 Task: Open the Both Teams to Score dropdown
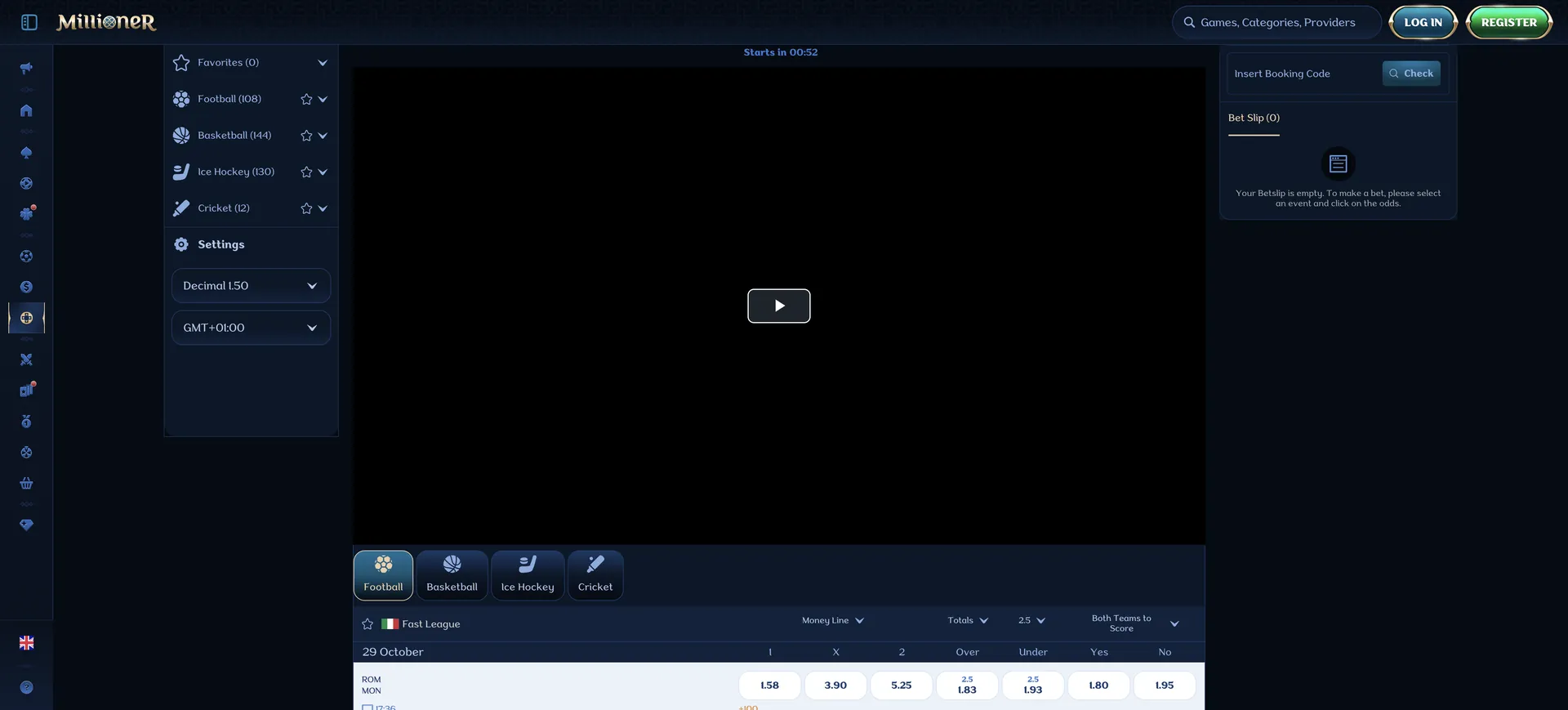(x=1135, y=623)
